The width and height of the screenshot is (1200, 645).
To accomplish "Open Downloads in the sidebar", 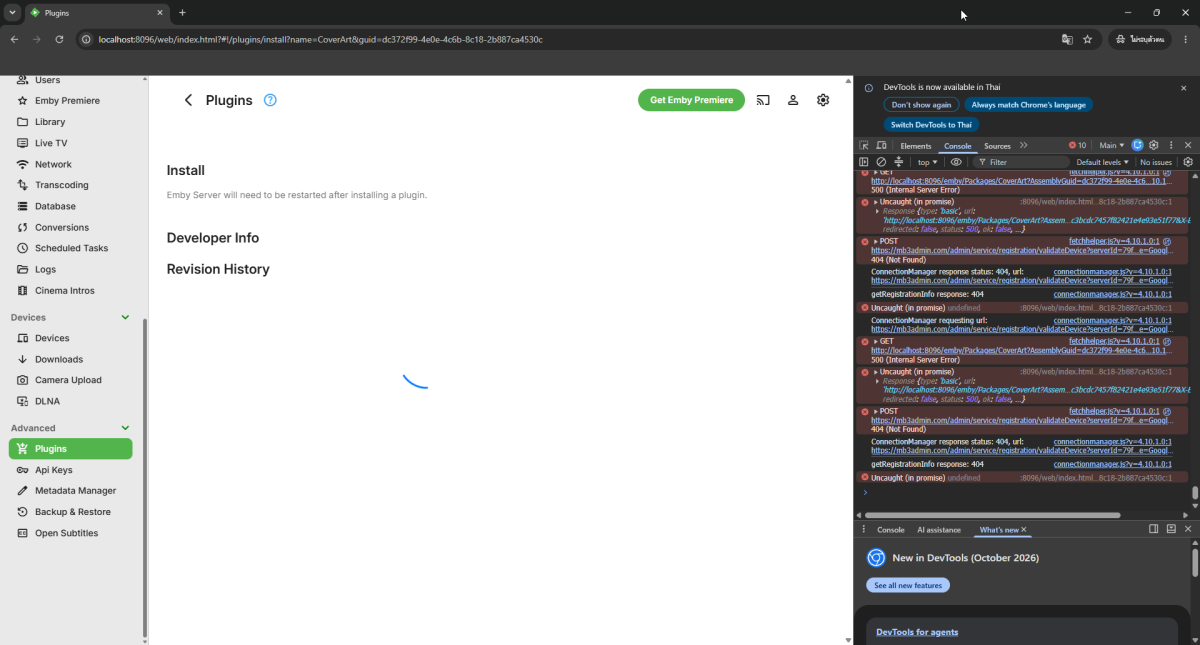I will (70, 359).
